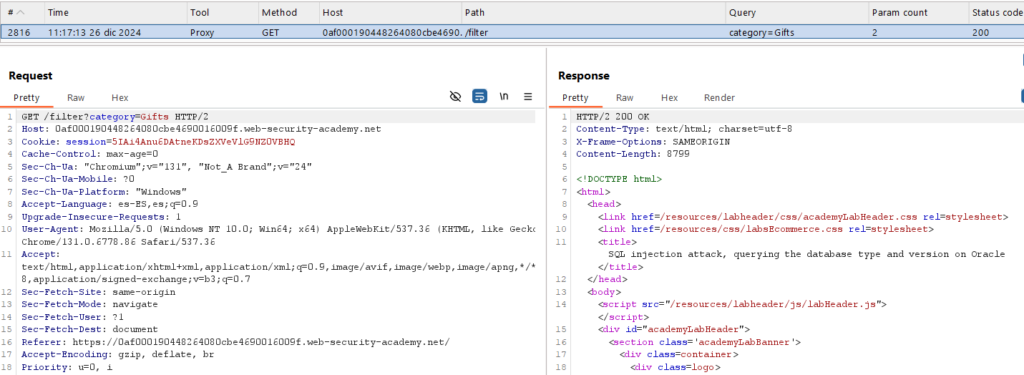Click the Proxy cell in the Tool column
Screen dimensions: 1024x375
point(201,32)
